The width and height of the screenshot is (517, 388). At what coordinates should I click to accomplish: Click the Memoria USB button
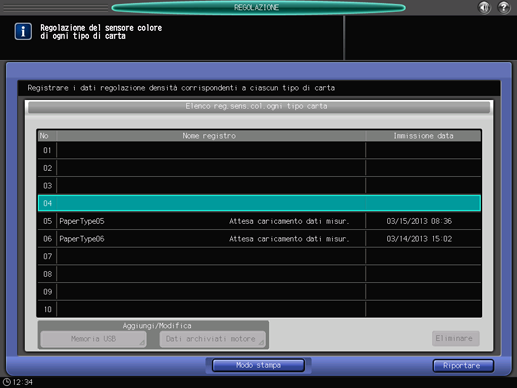pyautogui.click(x=93, y=339)
